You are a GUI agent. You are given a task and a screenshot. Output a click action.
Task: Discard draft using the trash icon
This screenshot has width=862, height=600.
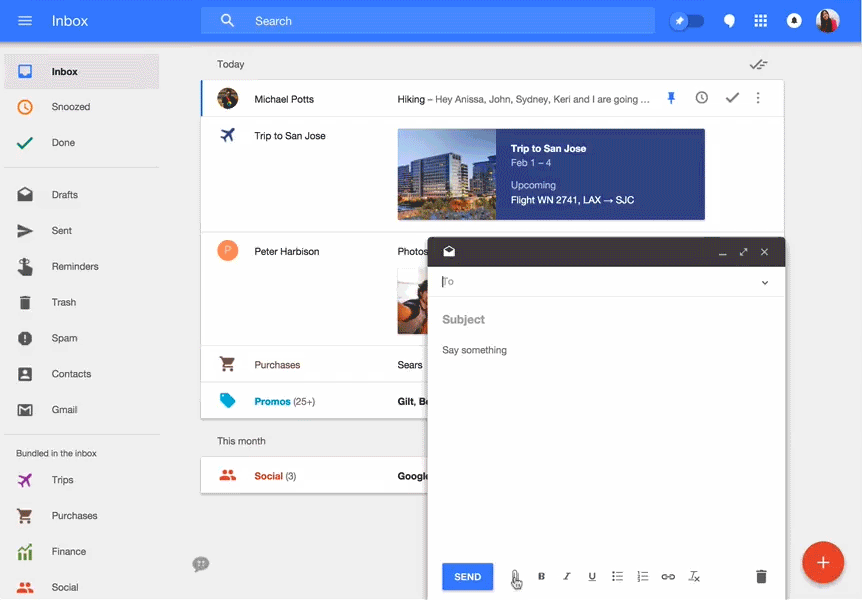pos(761,577)
